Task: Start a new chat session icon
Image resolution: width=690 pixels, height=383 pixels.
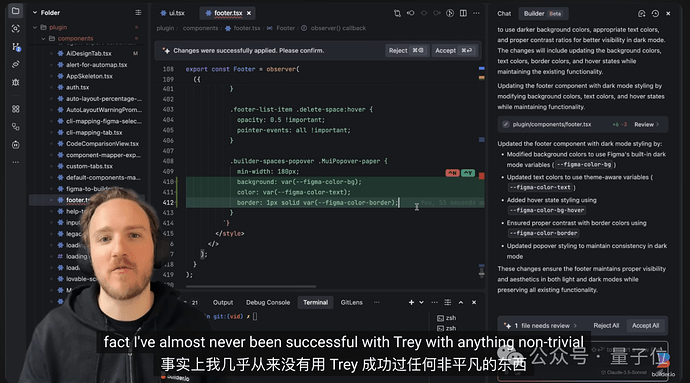Action: click(x=642, y=14)
